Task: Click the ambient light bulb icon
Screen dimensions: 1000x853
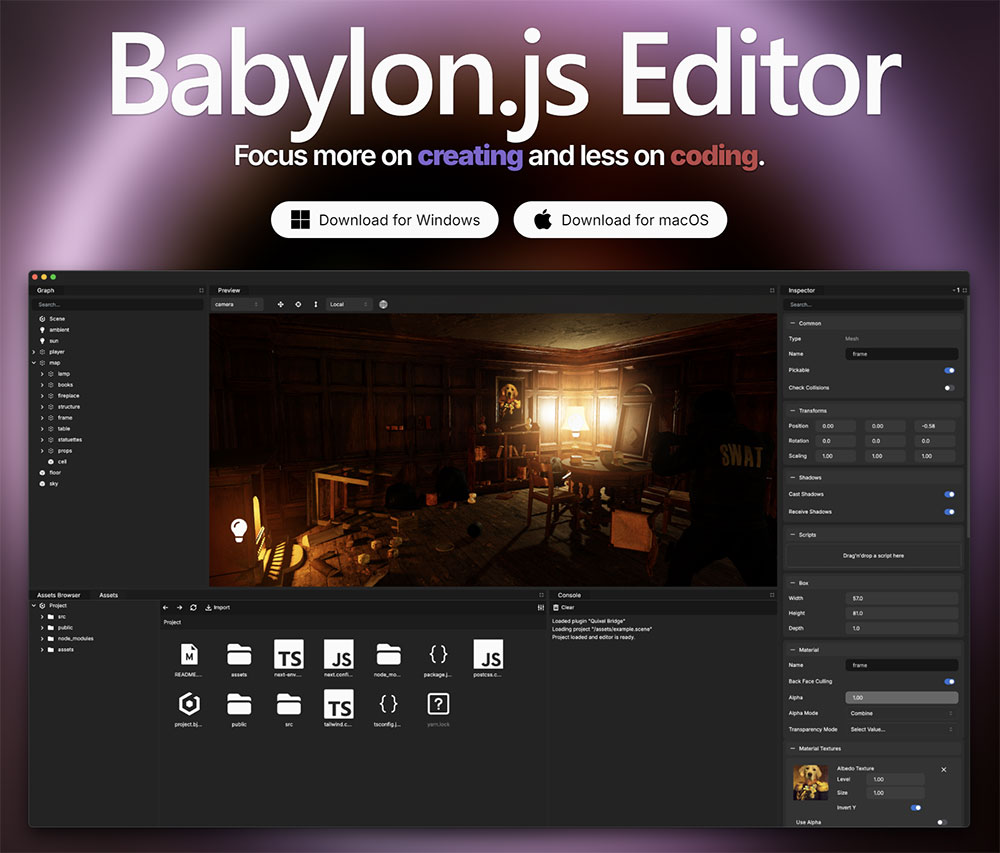Action: pos(42,330)
